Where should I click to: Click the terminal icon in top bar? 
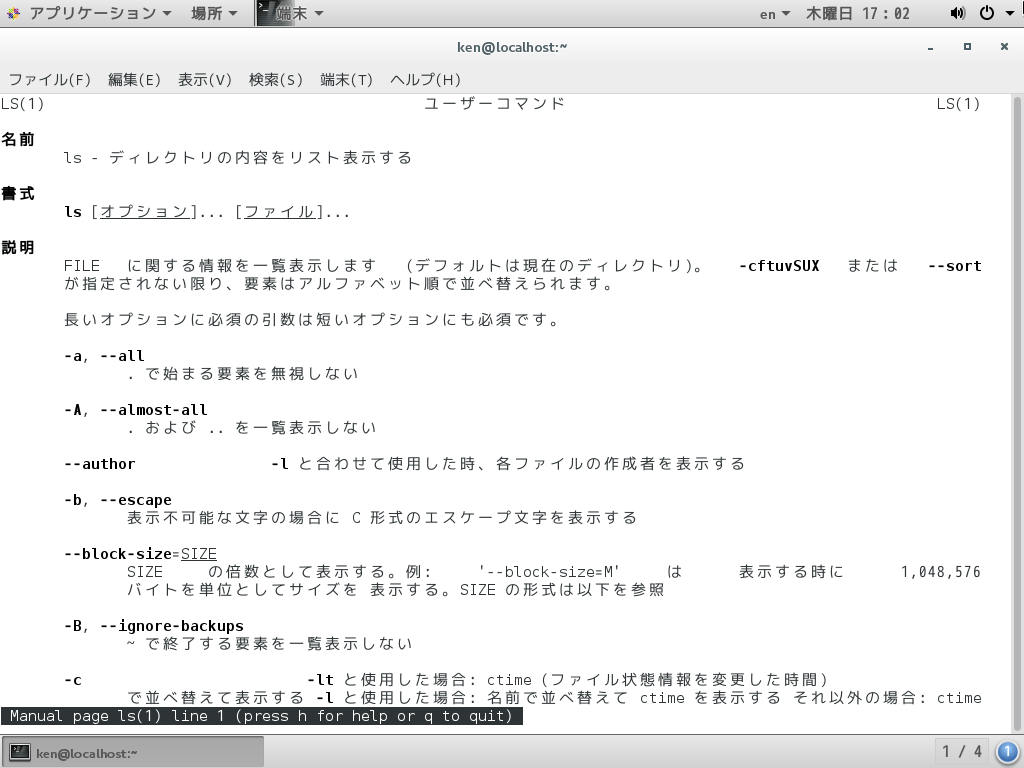tap(266, 13)
